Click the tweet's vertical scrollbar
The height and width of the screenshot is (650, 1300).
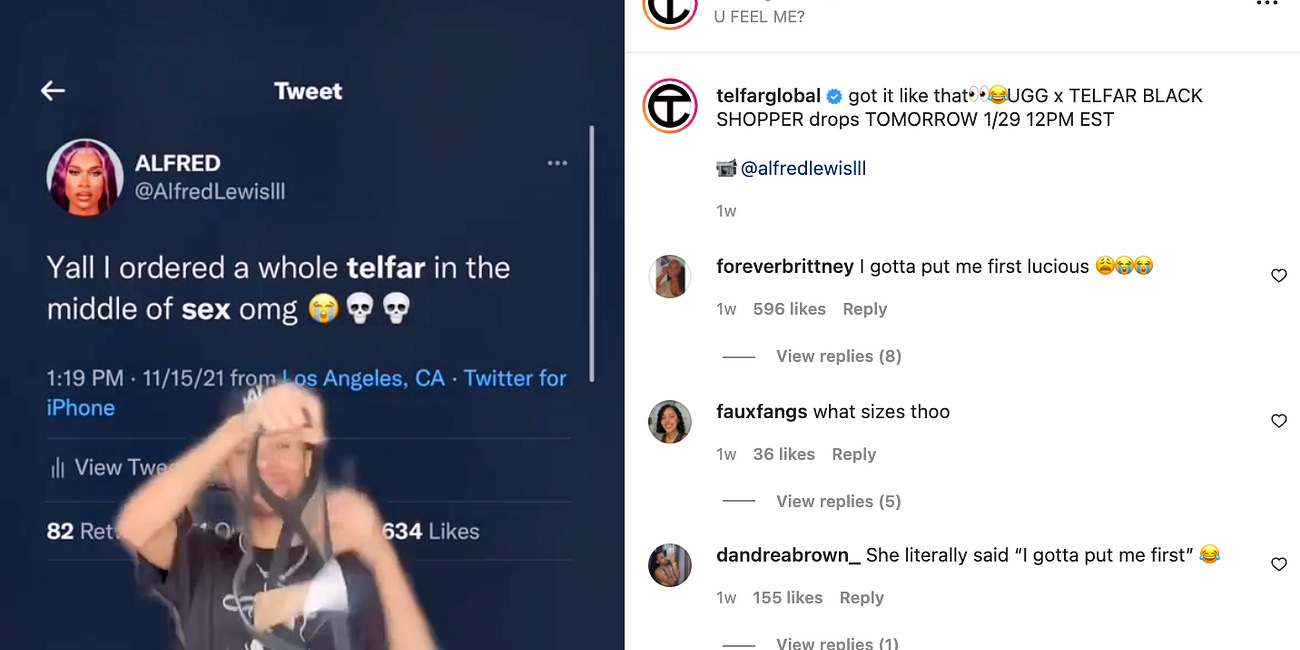[593, 253]
